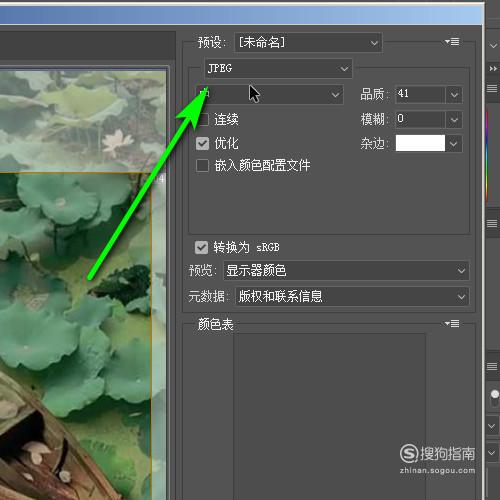Open the 预览 dropdown showing 显示器颜色
The width and height of the screenshot is (500, 500).
coord(346,271)
